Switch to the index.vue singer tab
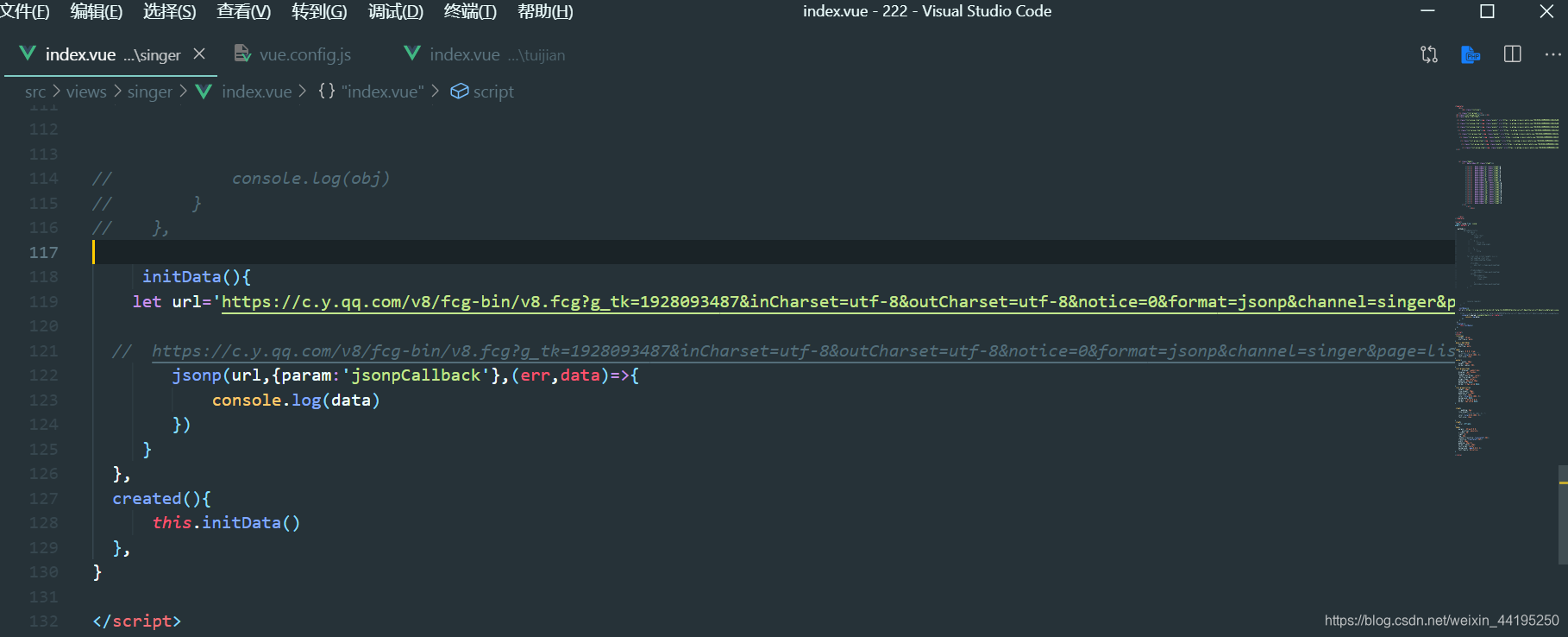The image size is (1568, 637). tap(112, 54)
